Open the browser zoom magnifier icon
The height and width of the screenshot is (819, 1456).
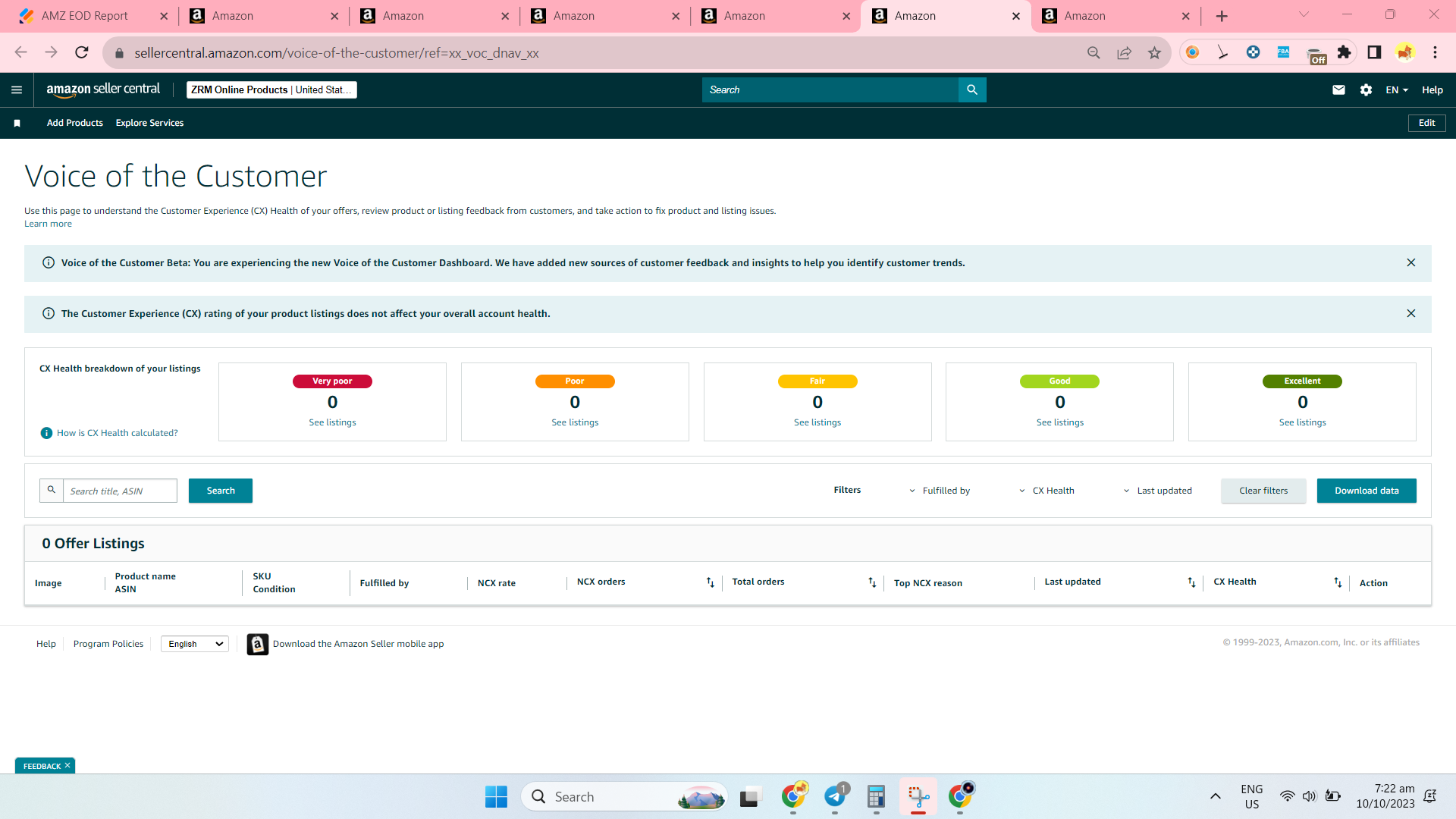click(x=1094, y=52)
